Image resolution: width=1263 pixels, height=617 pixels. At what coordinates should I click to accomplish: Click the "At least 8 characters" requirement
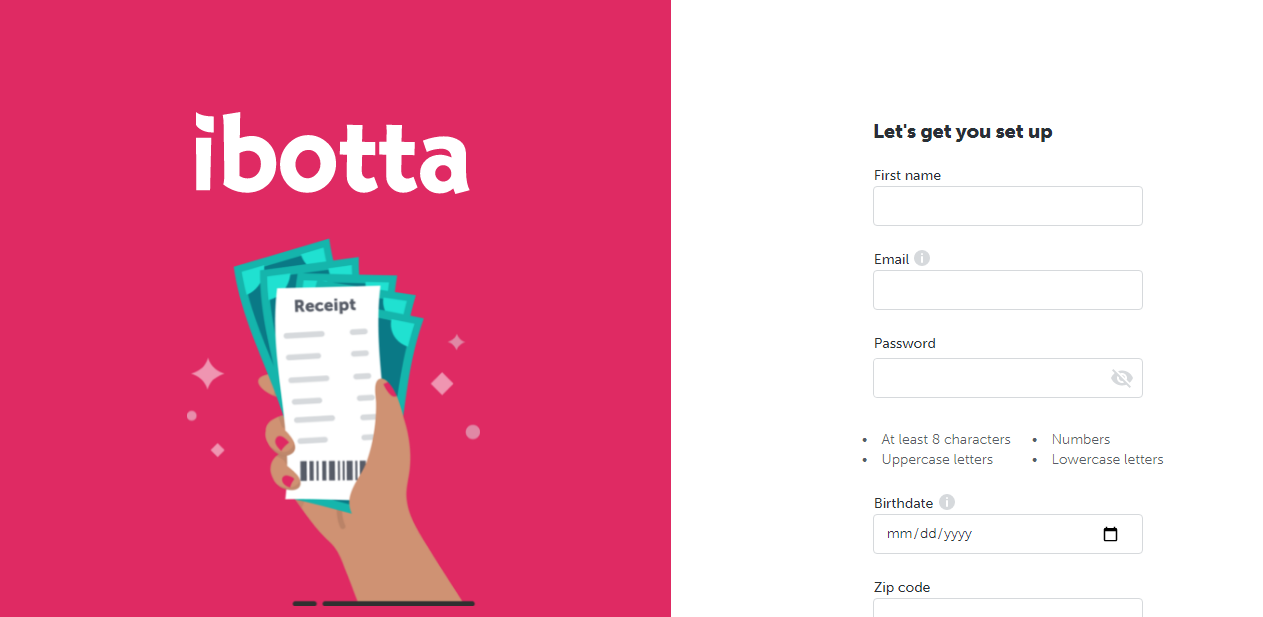point(946,439)
